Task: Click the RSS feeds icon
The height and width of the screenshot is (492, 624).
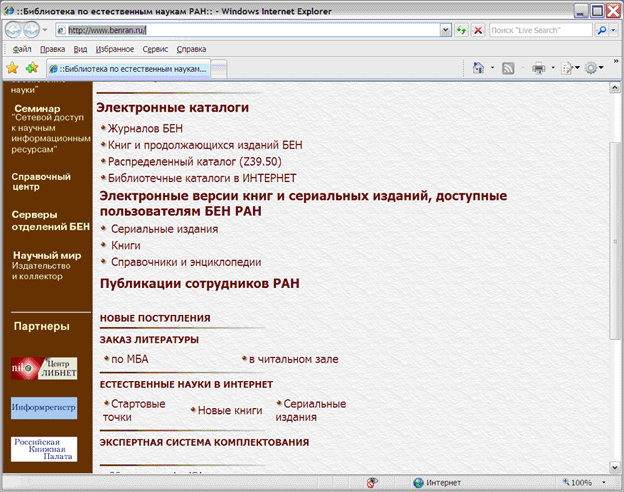Action: tap(508, 68)
